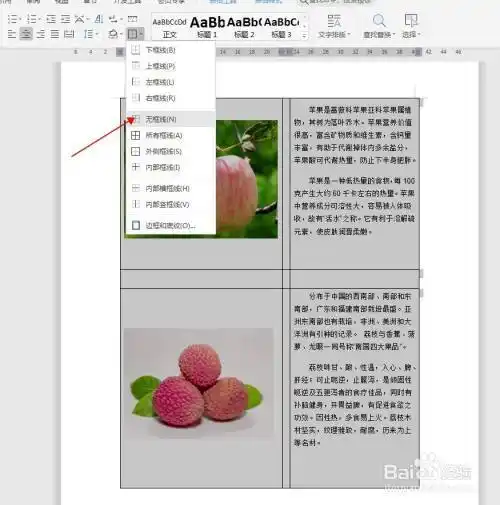Choose 外侧框线(S) outside borders
Screen dimensions: 500x505
(171, 151)
